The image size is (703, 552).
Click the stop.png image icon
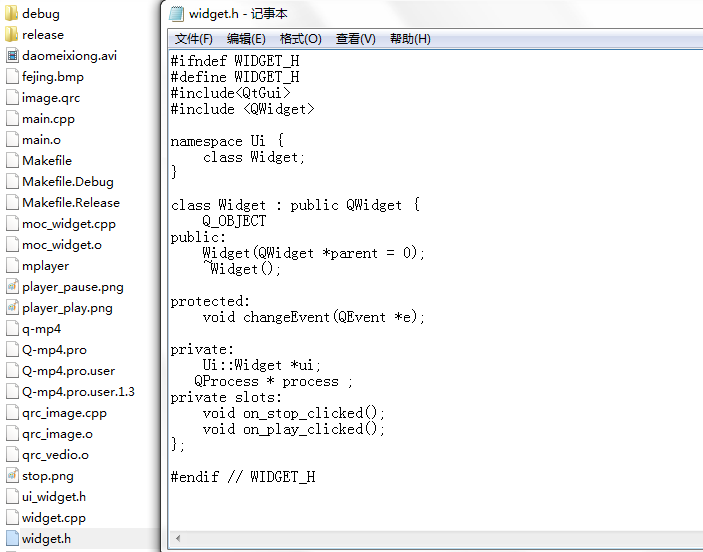click(13, 476)
